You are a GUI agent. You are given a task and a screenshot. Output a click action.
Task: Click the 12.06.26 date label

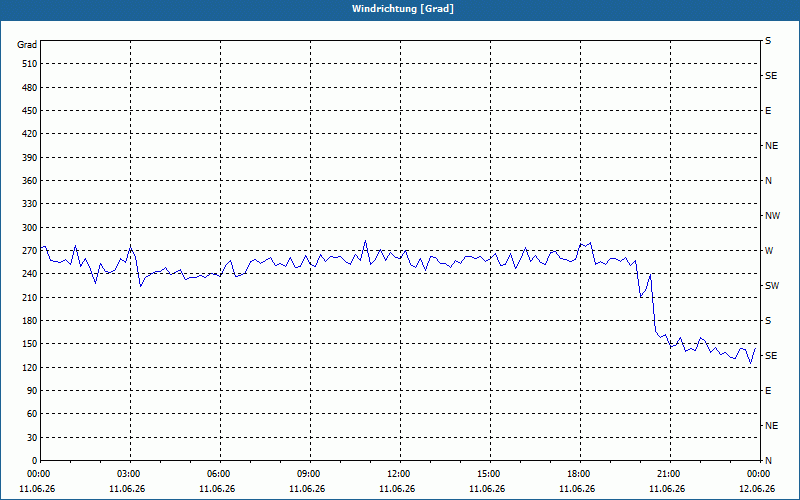757,489
